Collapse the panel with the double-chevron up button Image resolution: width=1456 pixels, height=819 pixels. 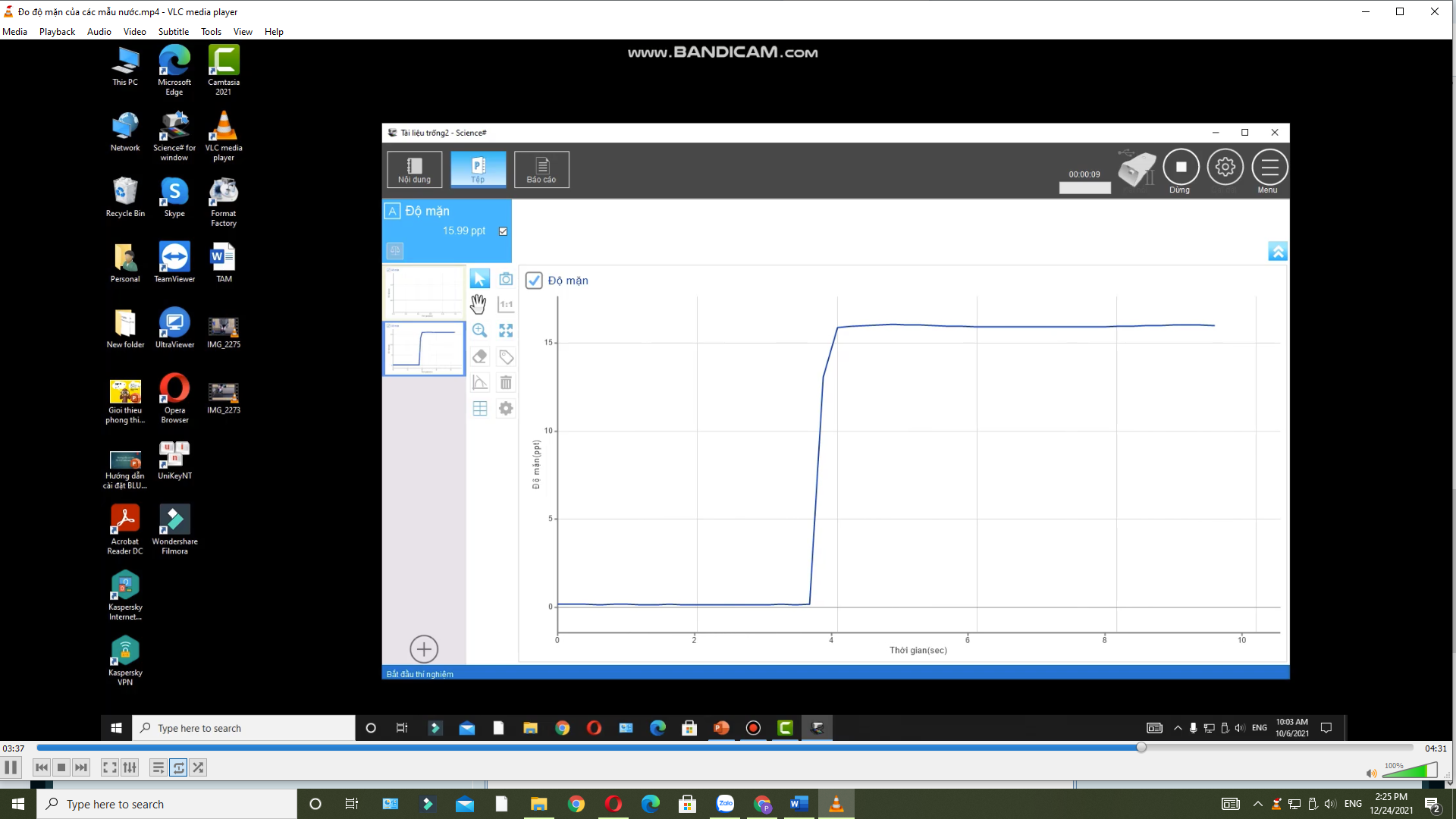[1277, 251]
